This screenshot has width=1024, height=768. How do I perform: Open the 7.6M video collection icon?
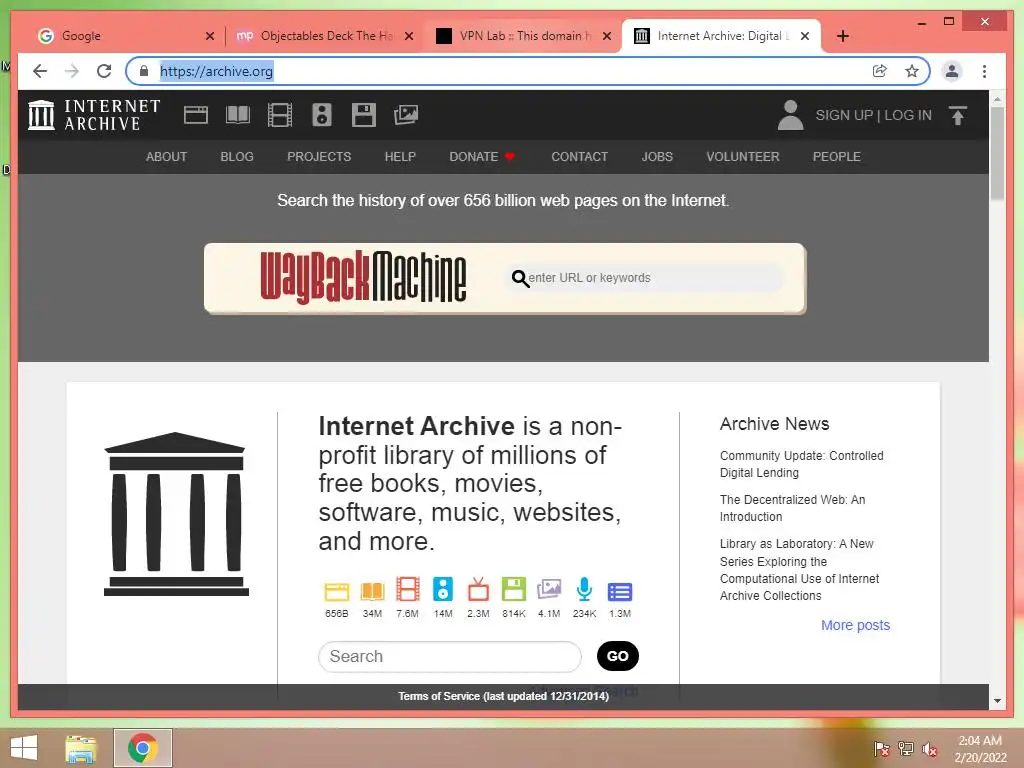[x=408, y=589]
